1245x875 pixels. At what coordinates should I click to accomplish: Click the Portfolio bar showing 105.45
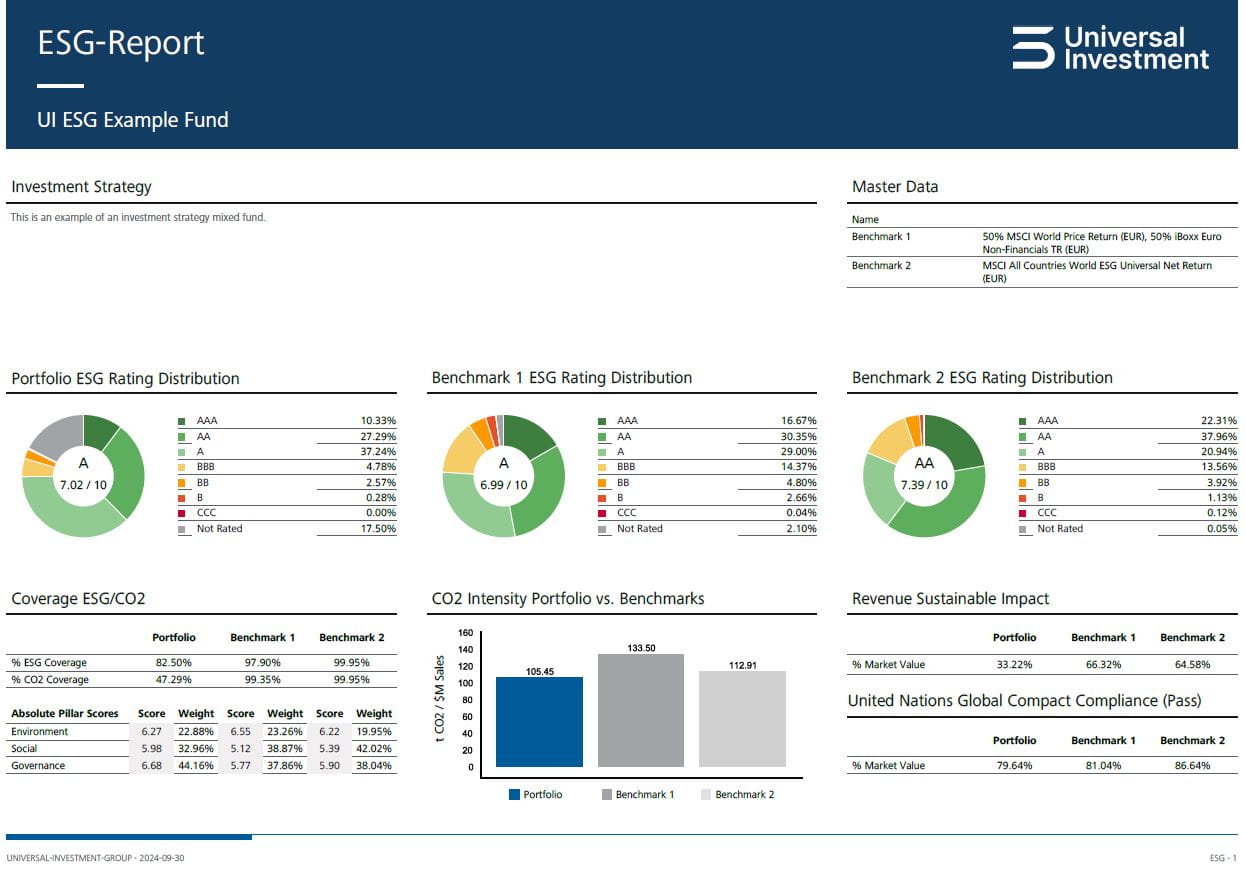(x=540, y=720)
